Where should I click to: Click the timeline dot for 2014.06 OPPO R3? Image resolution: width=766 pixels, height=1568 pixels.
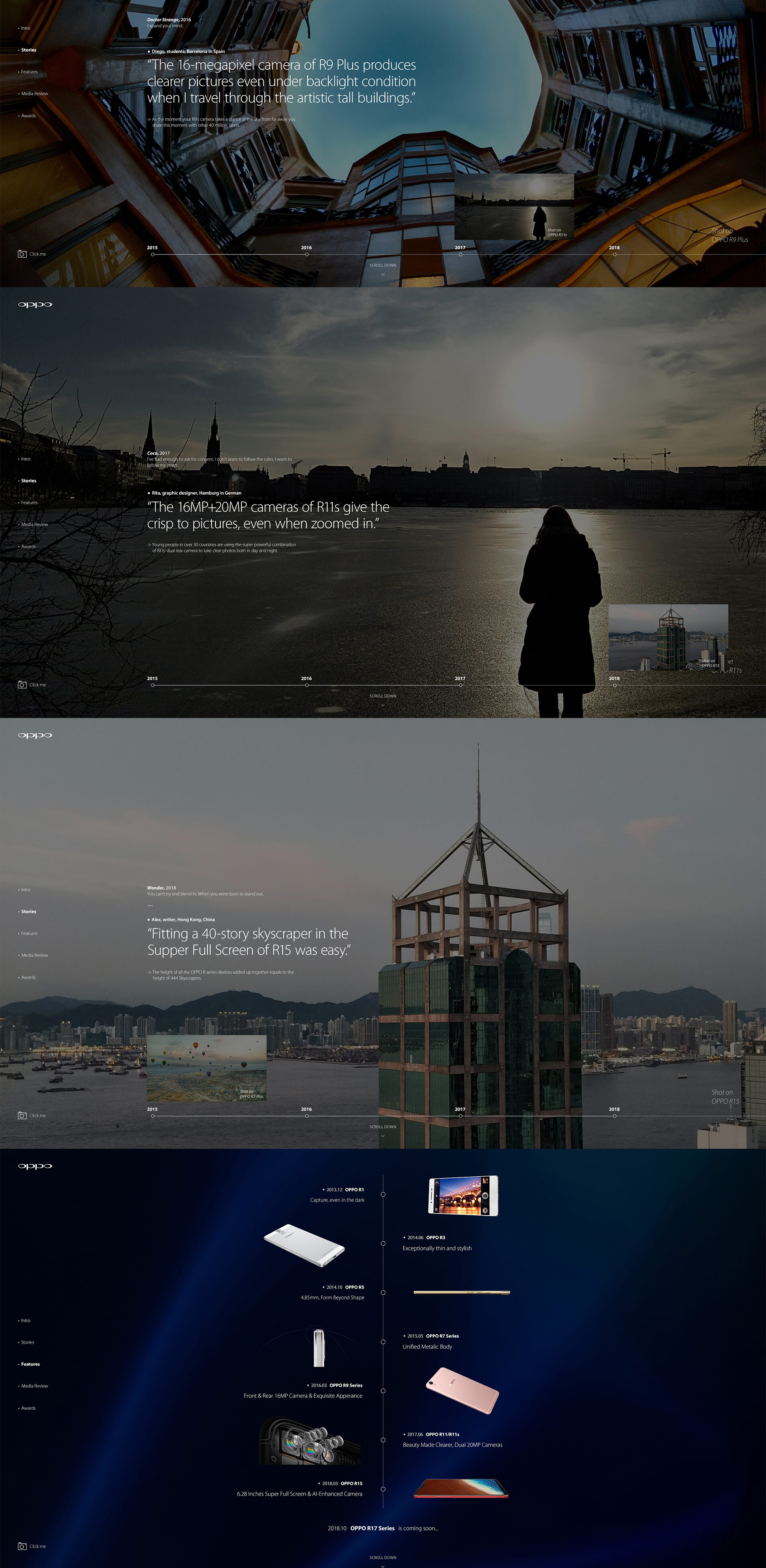383,1244
